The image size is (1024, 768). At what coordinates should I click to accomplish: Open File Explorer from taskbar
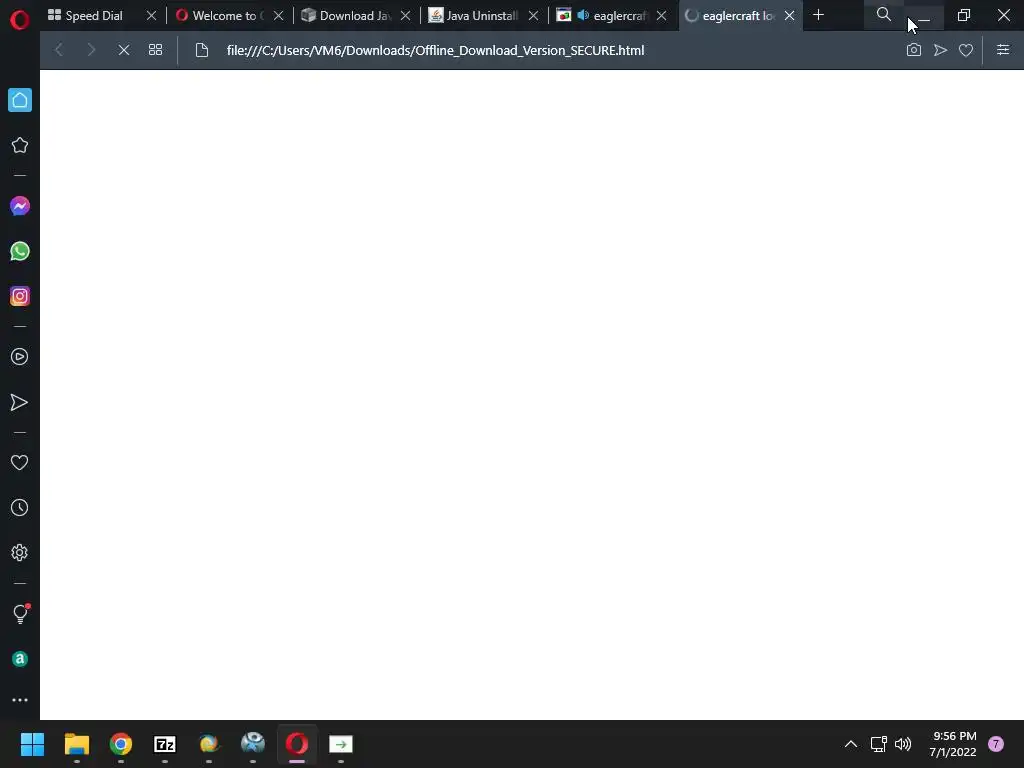(x=76, y=744)
